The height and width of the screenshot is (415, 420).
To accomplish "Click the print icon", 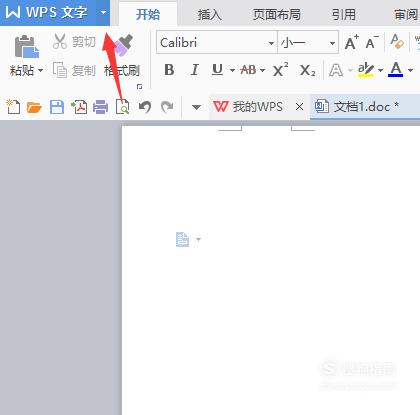I will (x=100, y=107).
